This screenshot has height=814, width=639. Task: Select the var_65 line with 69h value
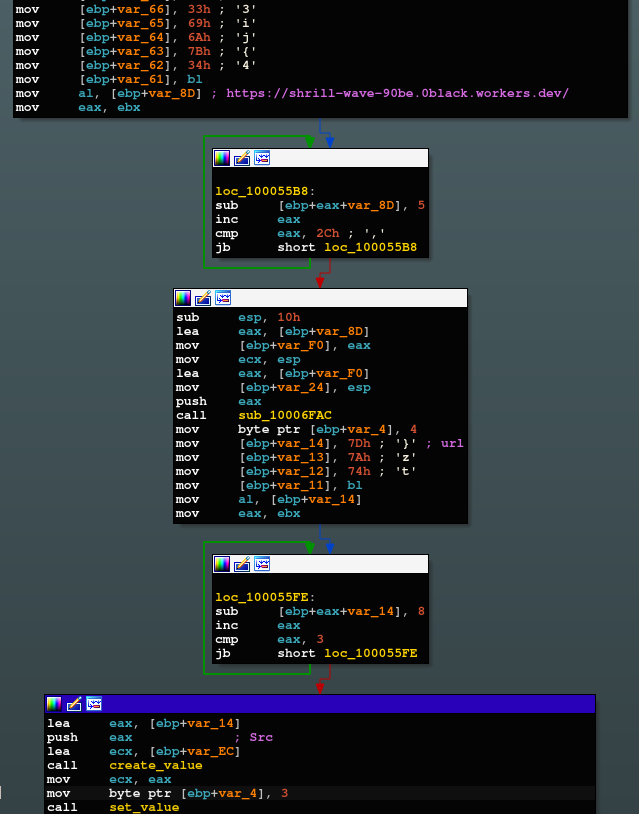tap(136, 23)
